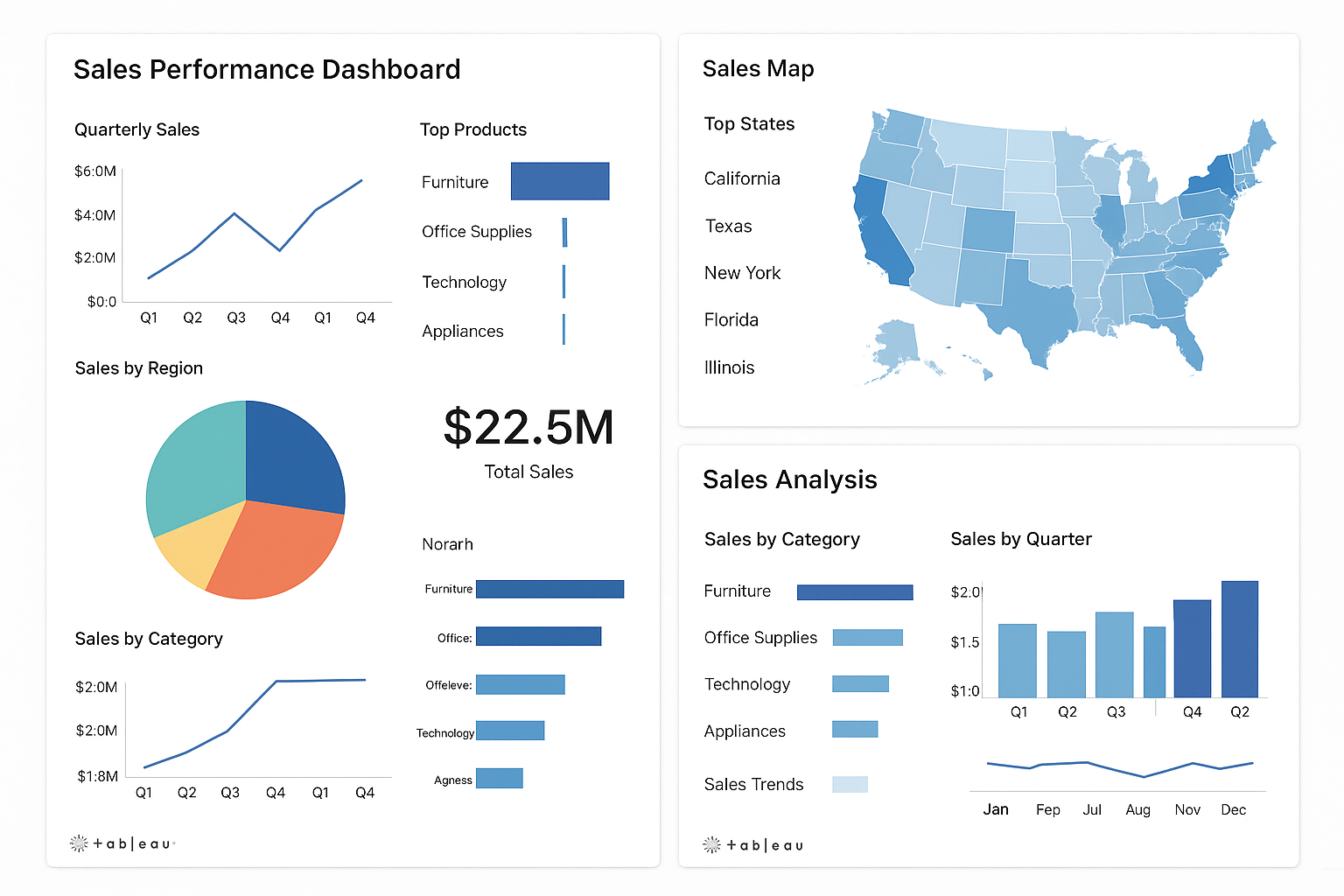Click the Agness bar in the Norarh chart
The height and width of the screenshot is (896, 1344).
coord(499,778)
